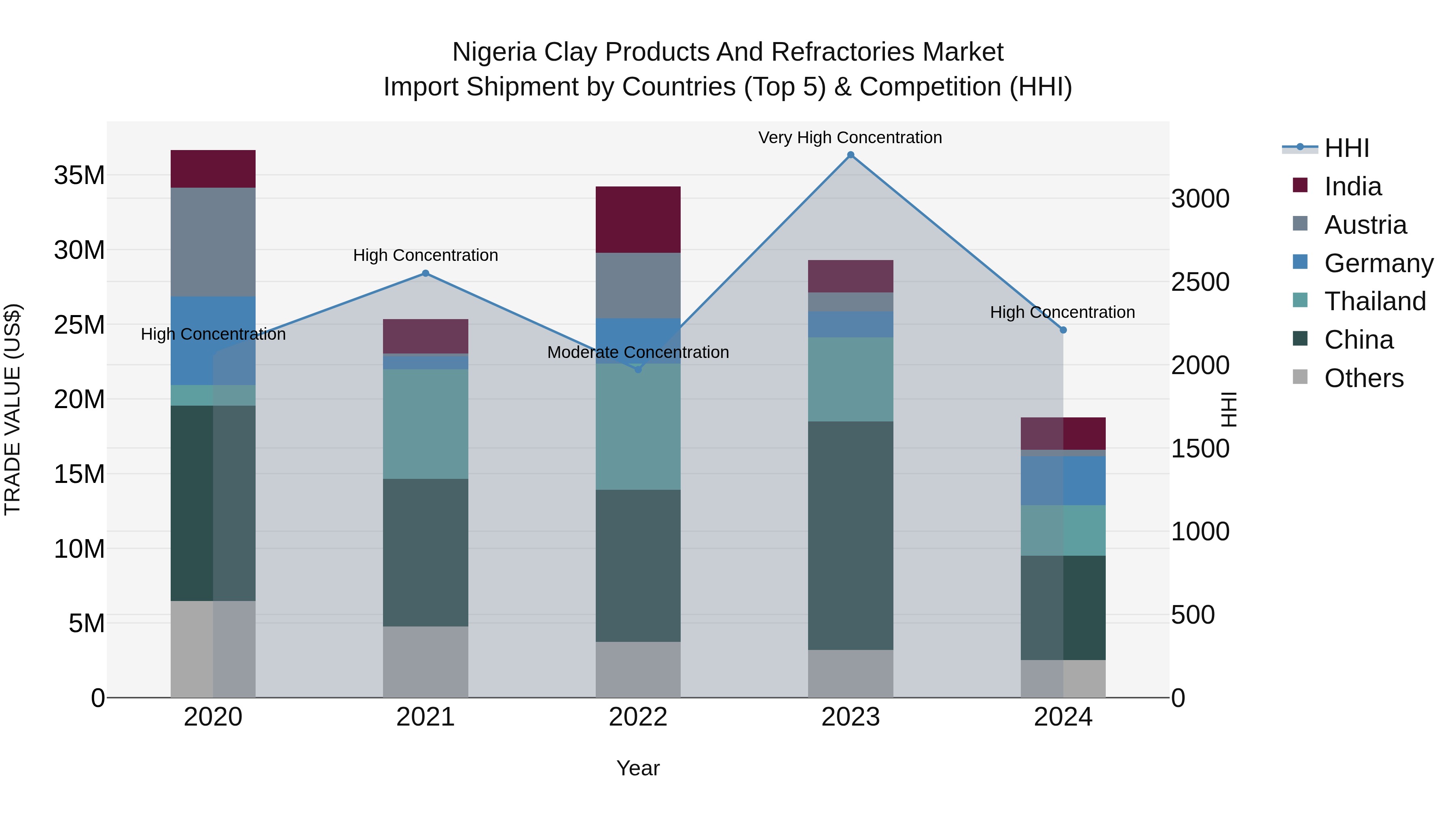The width and height of the screenshot is (1456, 819).
Task: Click the 35M y-axis tick label
Action: [79, 175]
